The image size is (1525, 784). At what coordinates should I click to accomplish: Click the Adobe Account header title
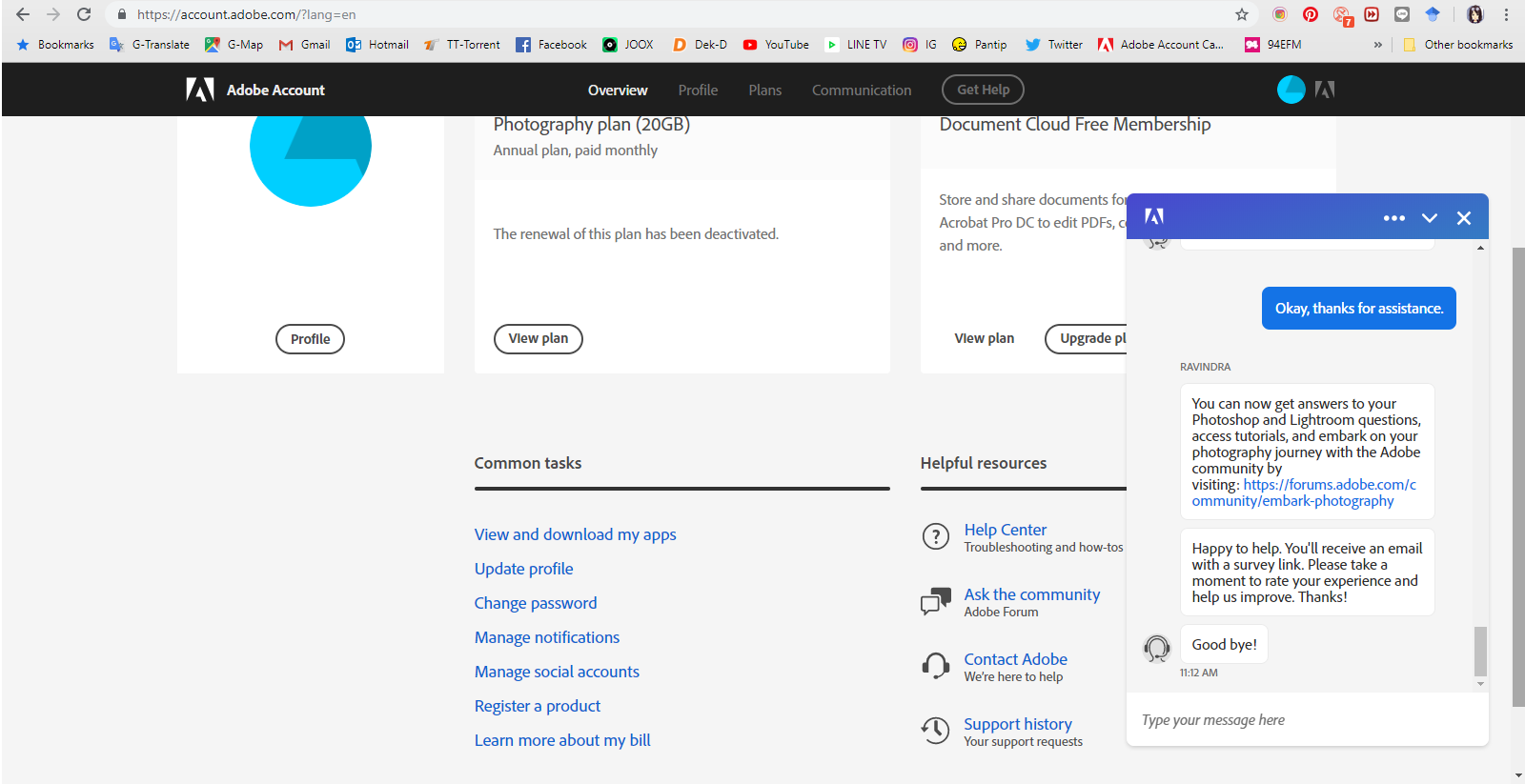(x=275, y=90)
